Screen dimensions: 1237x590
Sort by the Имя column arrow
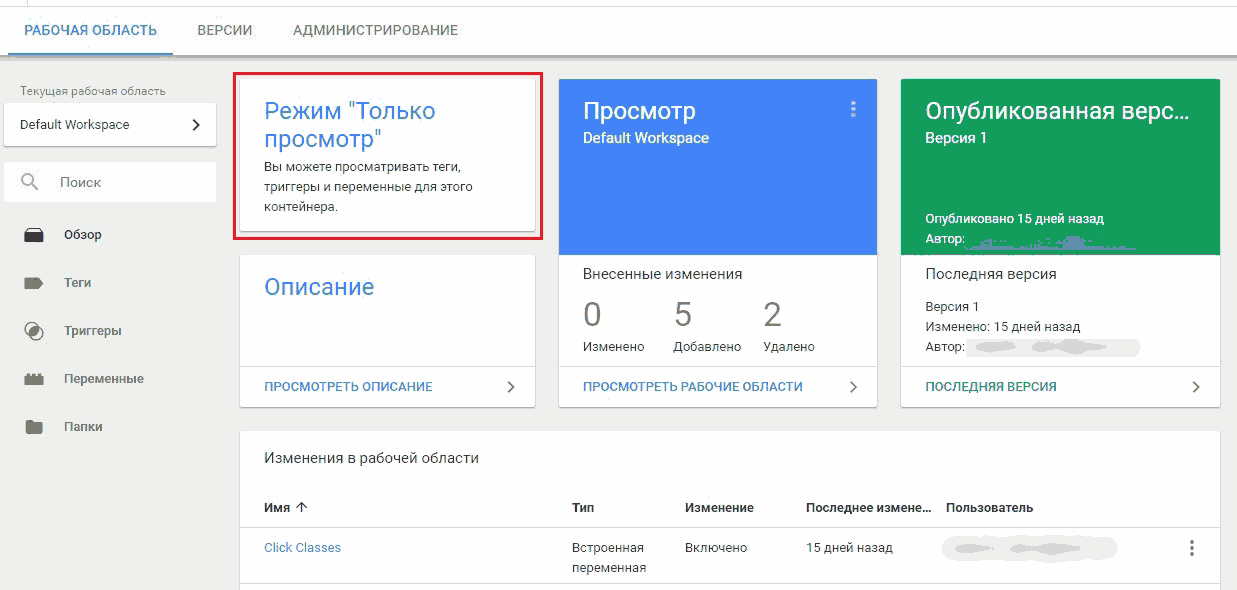tap(301, 507)
